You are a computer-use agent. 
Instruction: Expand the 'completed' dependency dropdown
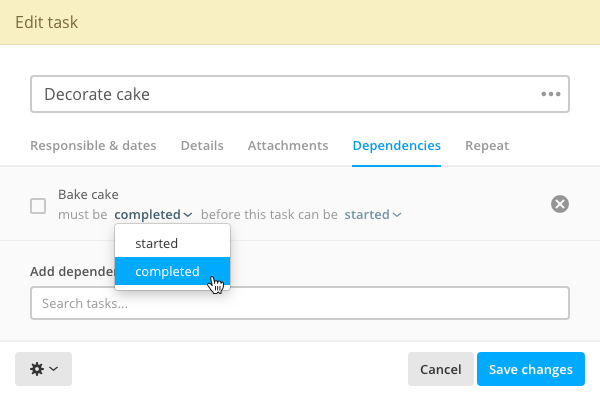(153, 215)
